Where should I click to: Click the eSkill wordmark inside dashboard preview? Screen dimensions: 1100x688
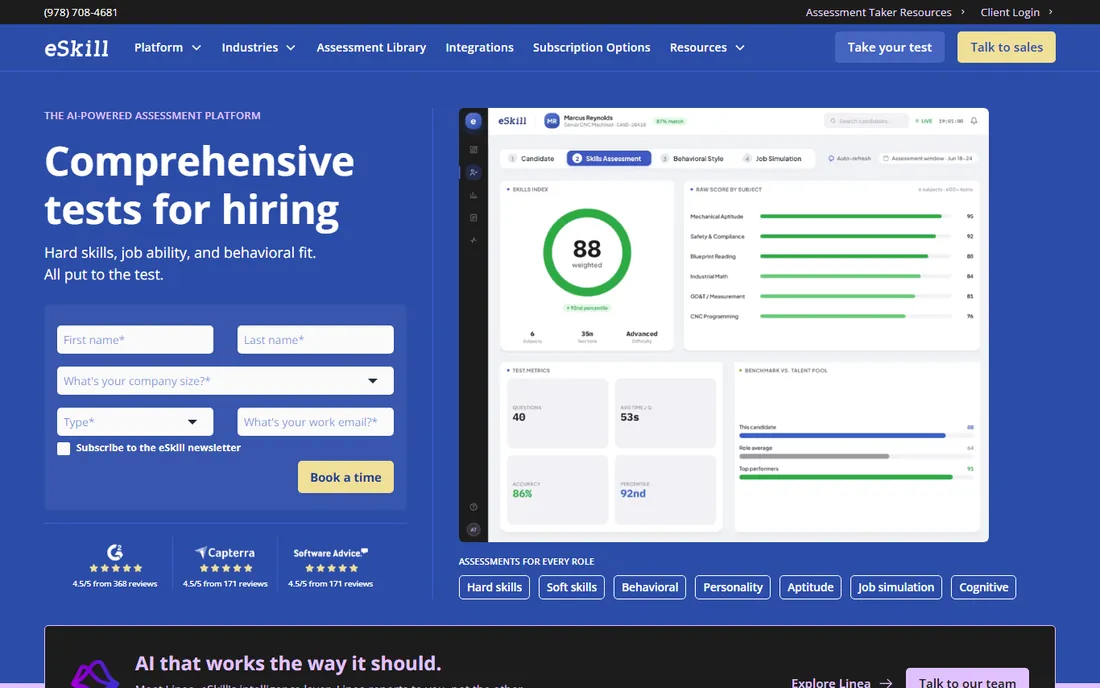pyautogui.click(x=512, y=121)
